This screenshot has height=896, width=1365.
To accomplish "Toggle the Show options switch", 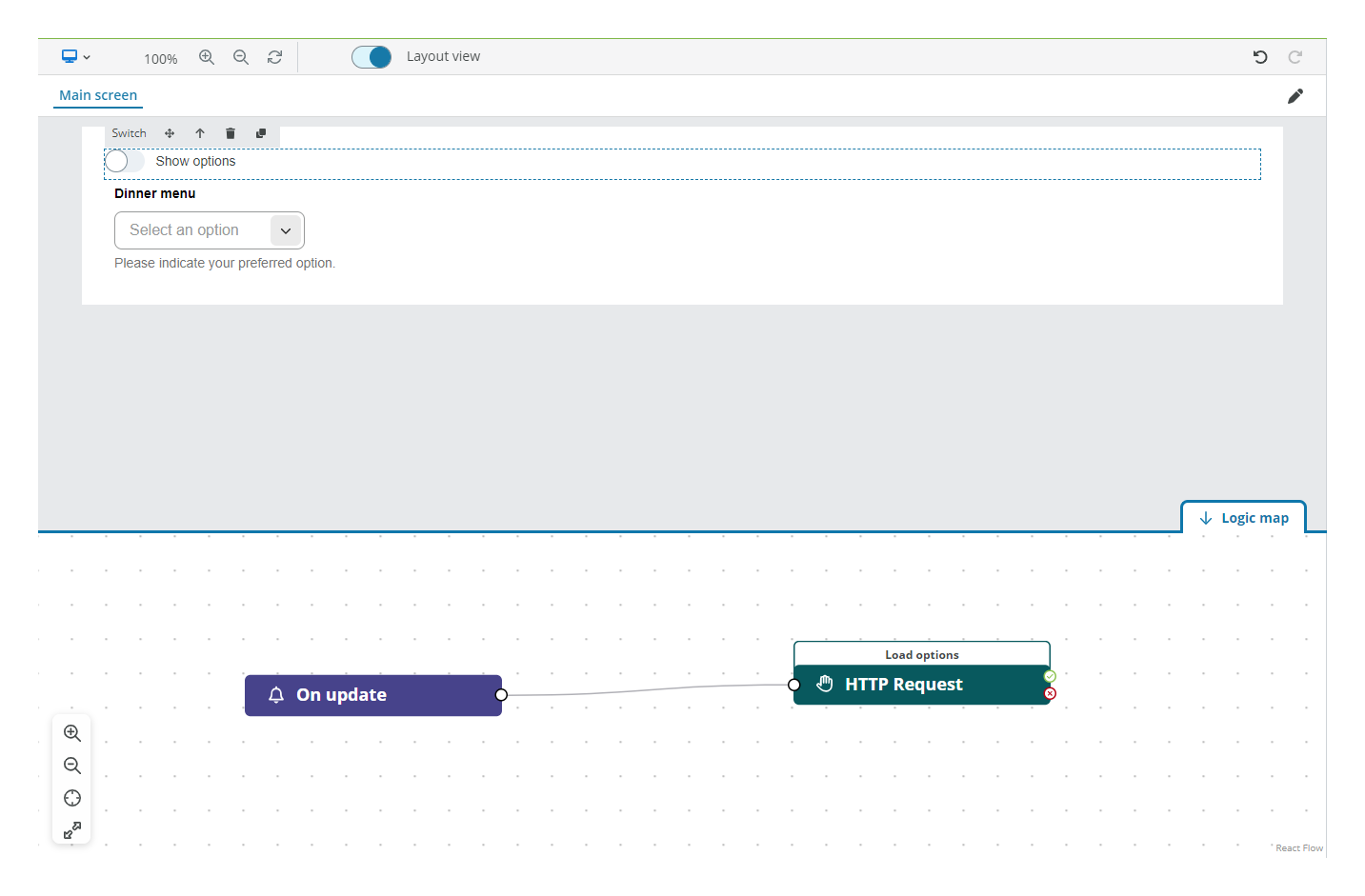I will click(125, 162).
